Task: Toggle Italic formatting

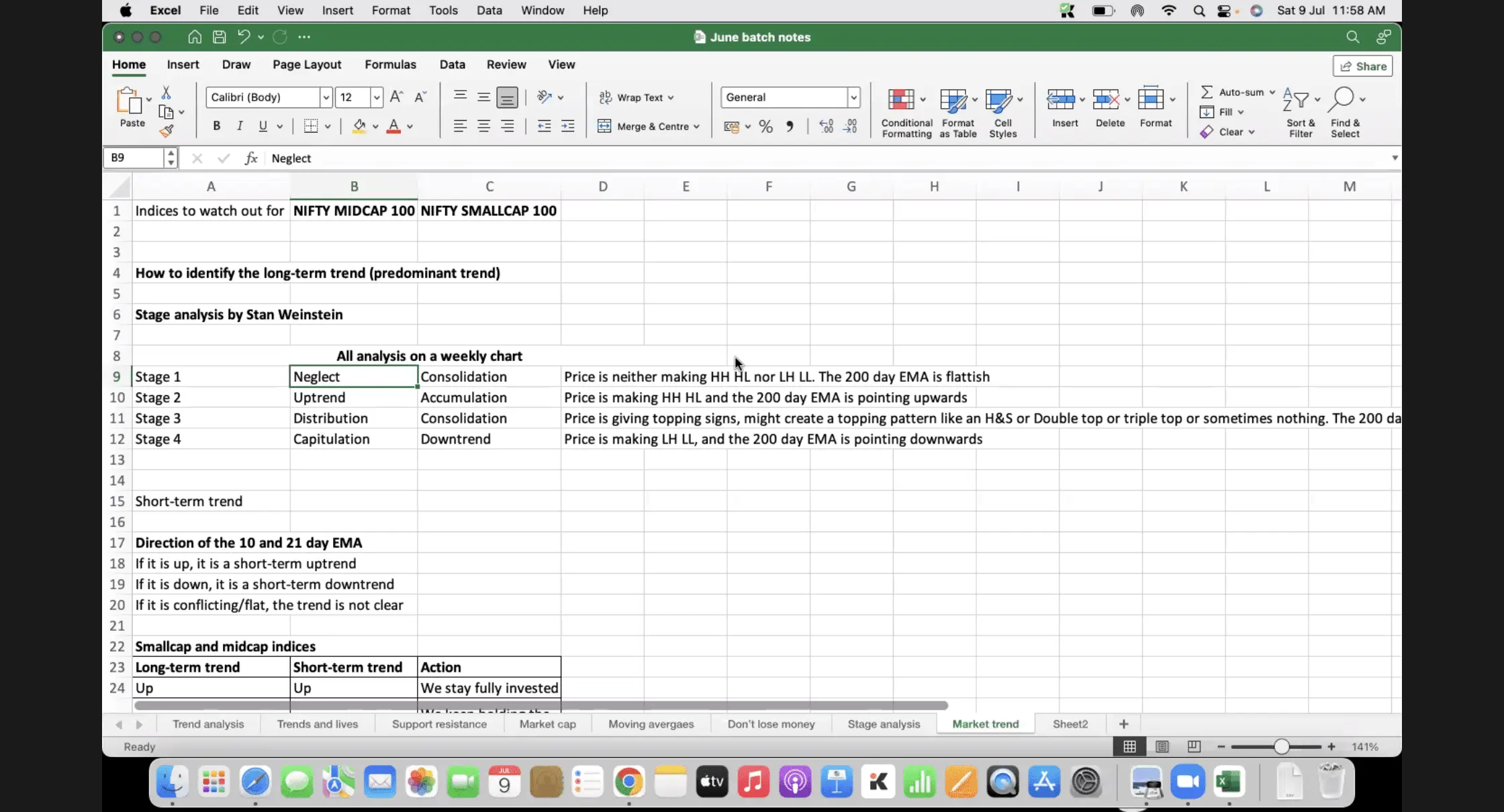Action: point(240,126)
